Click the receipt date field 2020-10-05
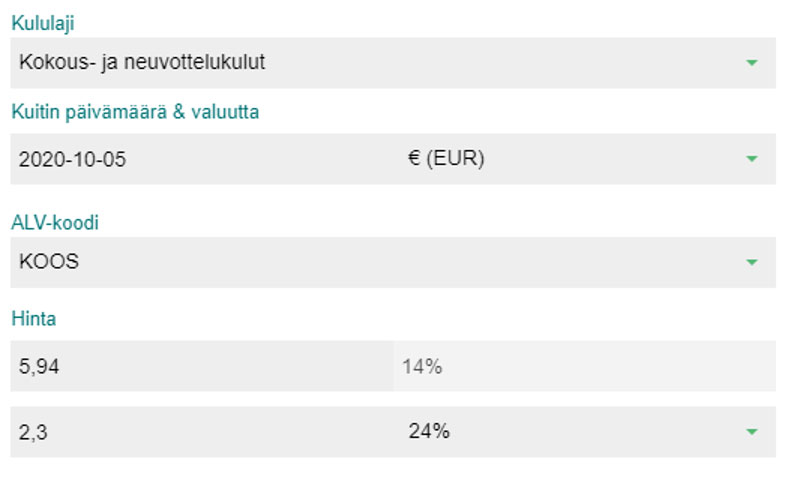The height and width of the screenshot is (486, 786). tap(73, 160)
